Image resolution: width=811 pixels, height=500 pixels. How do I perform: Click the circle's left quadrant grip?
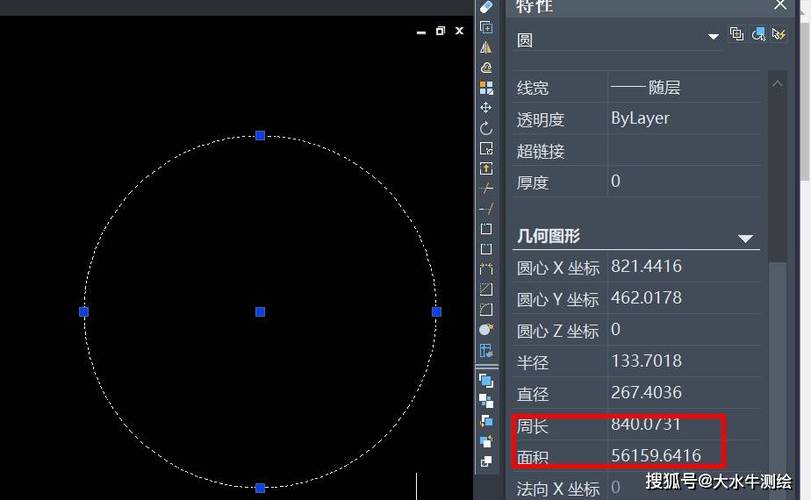84,312
